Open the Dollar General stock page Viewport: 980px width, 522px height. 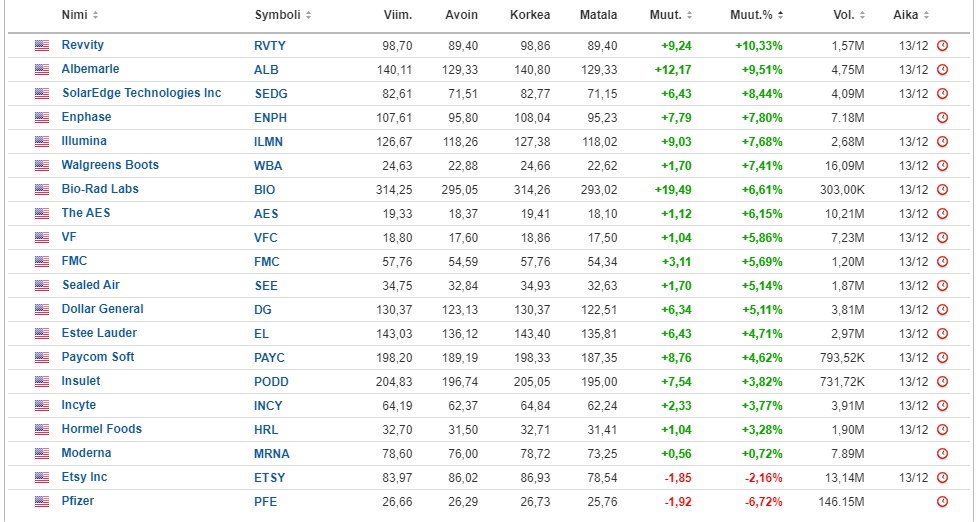102,309
